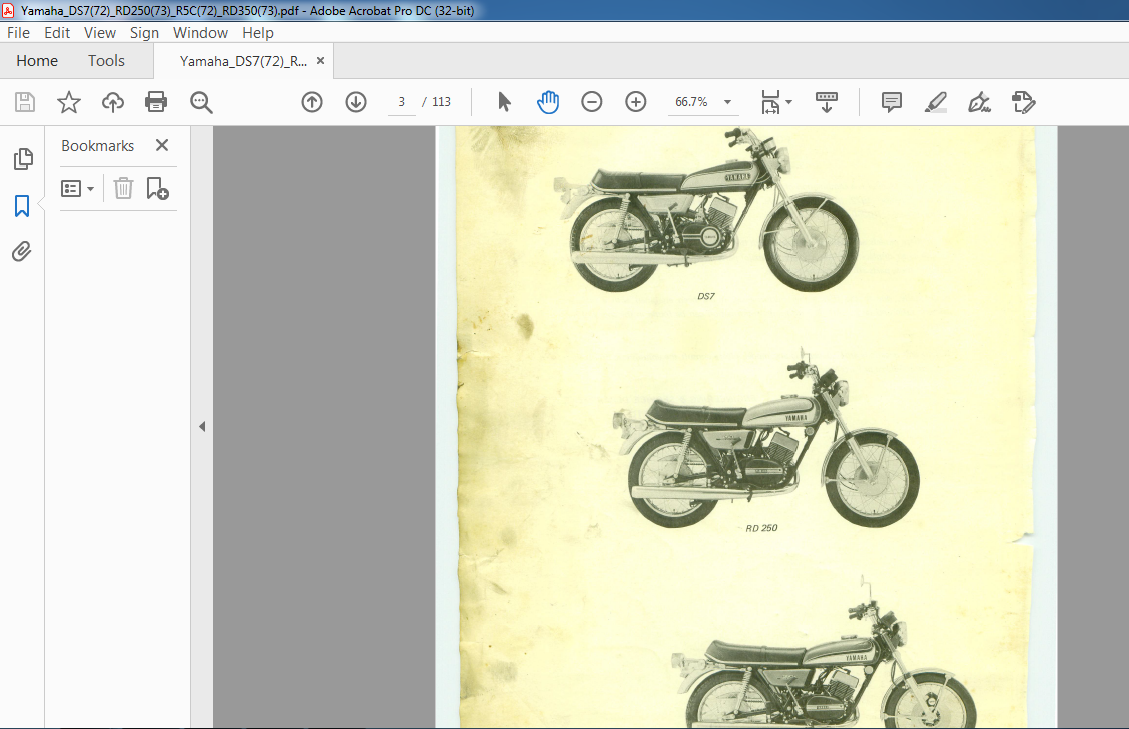Click the Fit page width tool
Screen dimensions: 1129x729
pos(770,102)
